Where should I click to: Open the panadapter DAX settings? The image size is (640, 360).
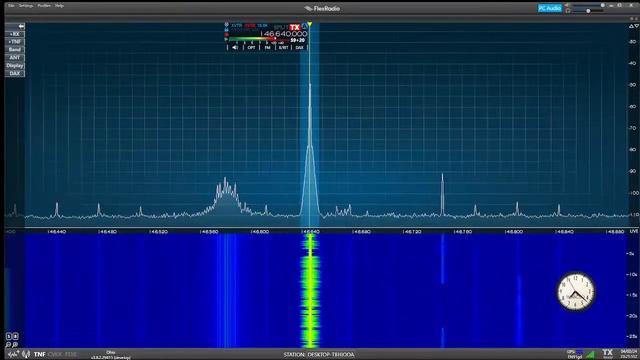pos(15,73)
